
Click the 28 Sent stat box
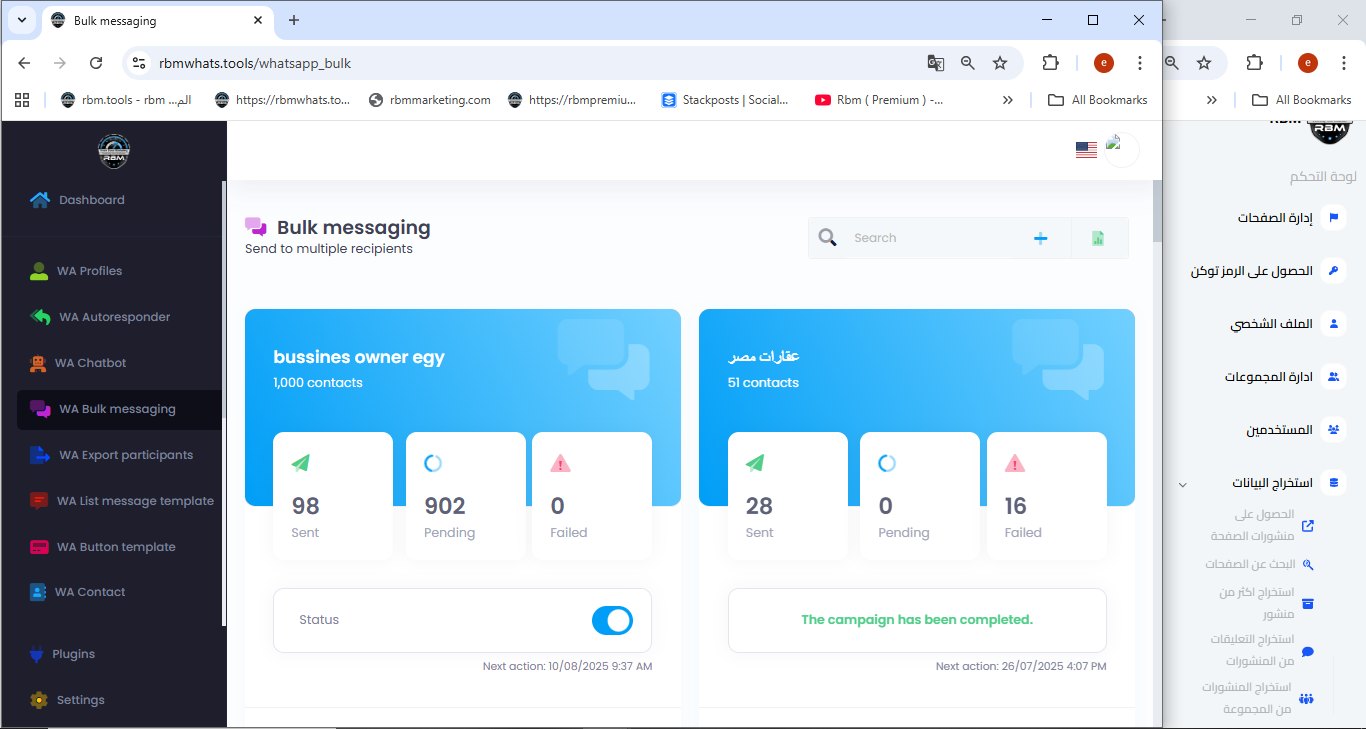coord(787,495)
